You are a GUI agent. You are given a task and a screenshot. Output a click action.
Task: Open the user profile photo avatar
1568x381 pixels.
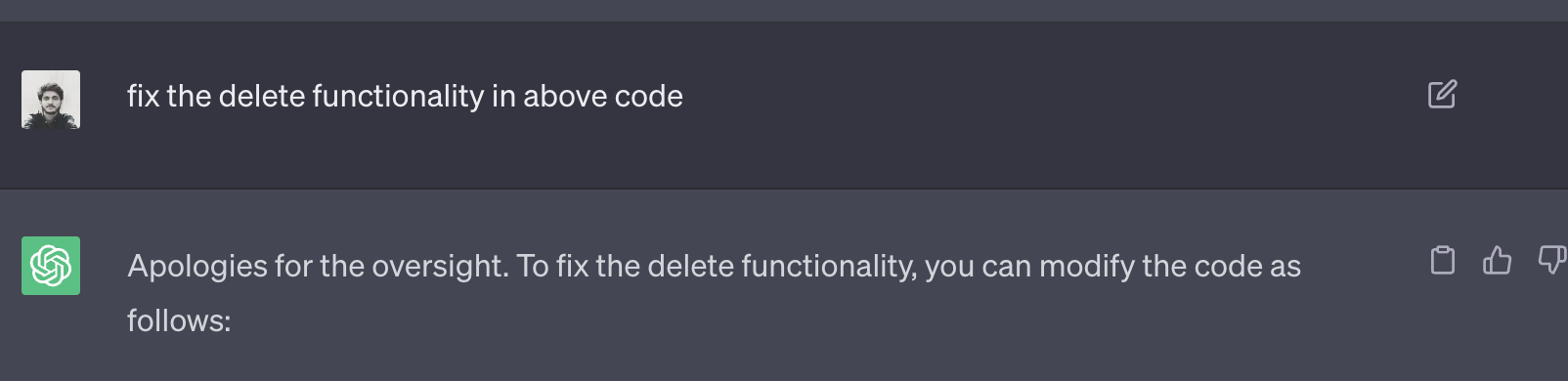coord(51,100)
